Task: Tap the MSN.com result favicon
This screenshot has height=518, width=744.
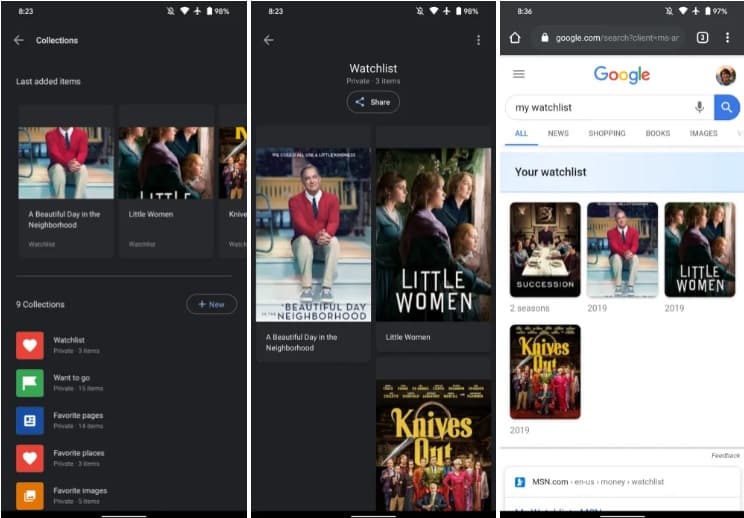Action: click(520, 482)
